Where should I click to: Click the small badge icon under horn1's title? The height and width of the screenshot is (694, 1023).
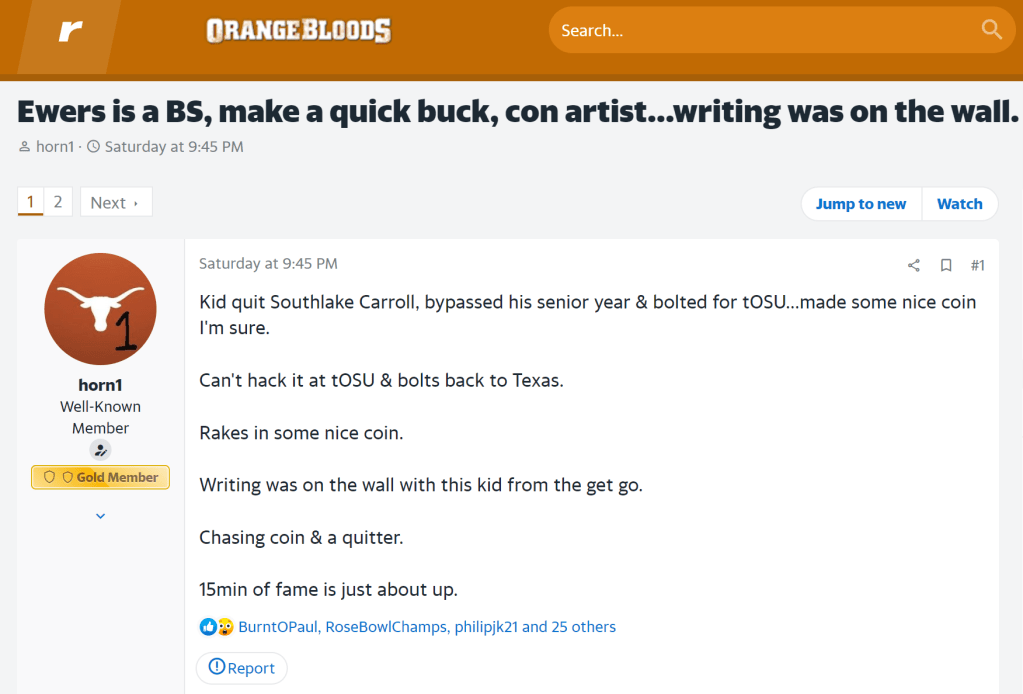point(100,450)
